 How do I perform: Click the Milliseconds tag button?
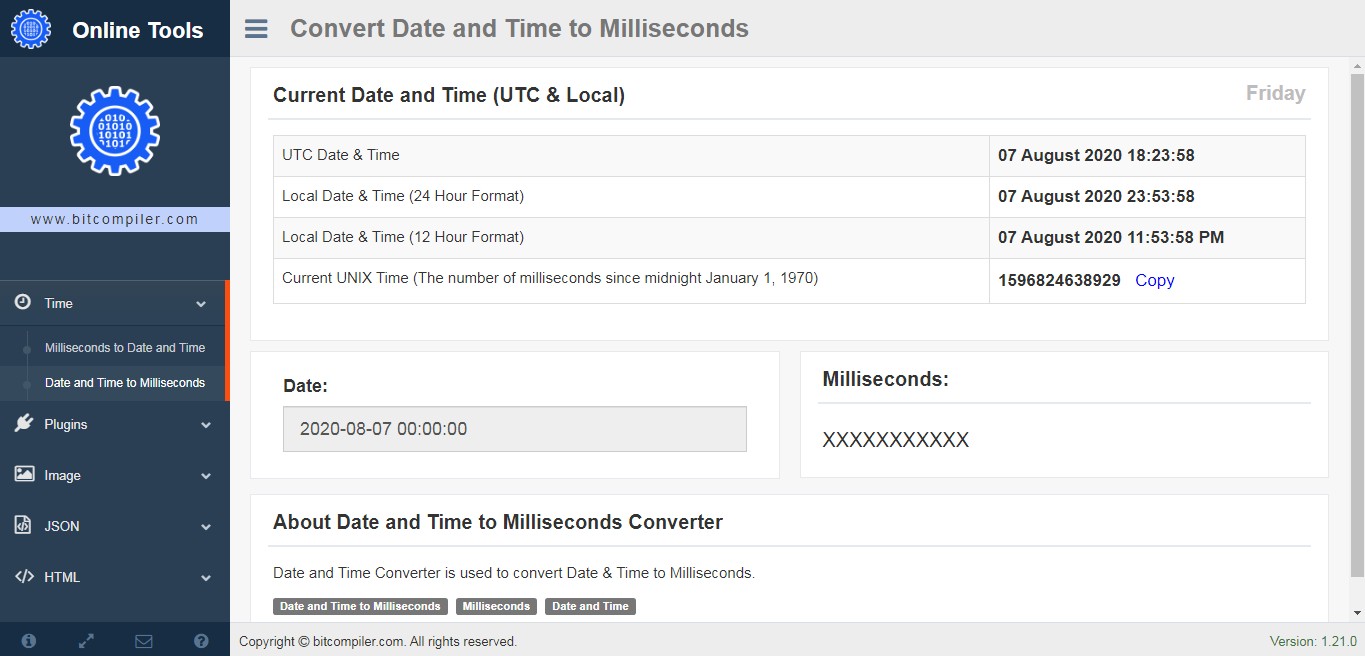496,606
